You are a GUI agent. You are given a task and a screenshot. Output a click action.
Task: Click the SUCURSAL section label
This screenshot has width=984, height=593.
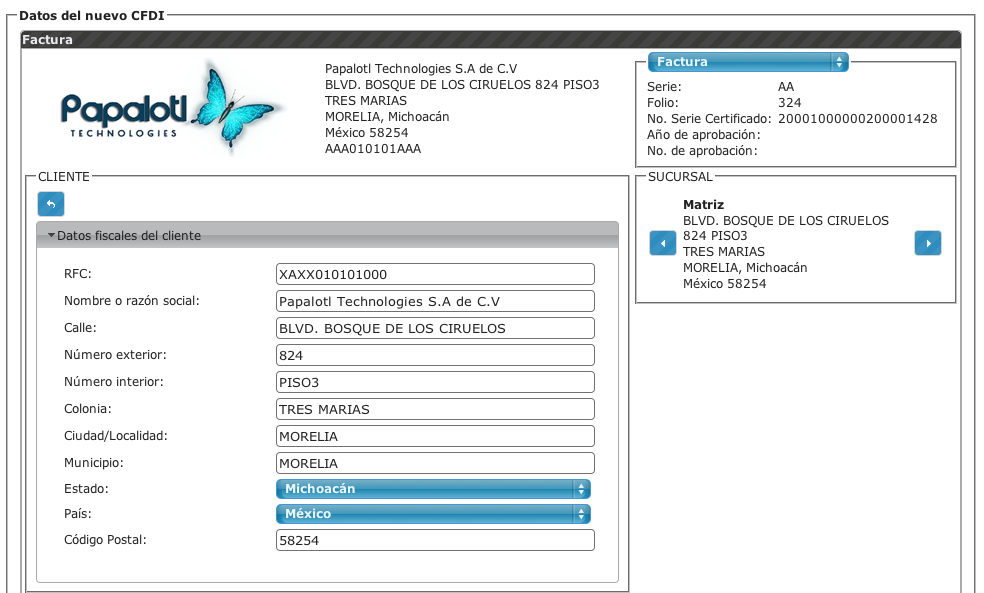coord(680,176)
